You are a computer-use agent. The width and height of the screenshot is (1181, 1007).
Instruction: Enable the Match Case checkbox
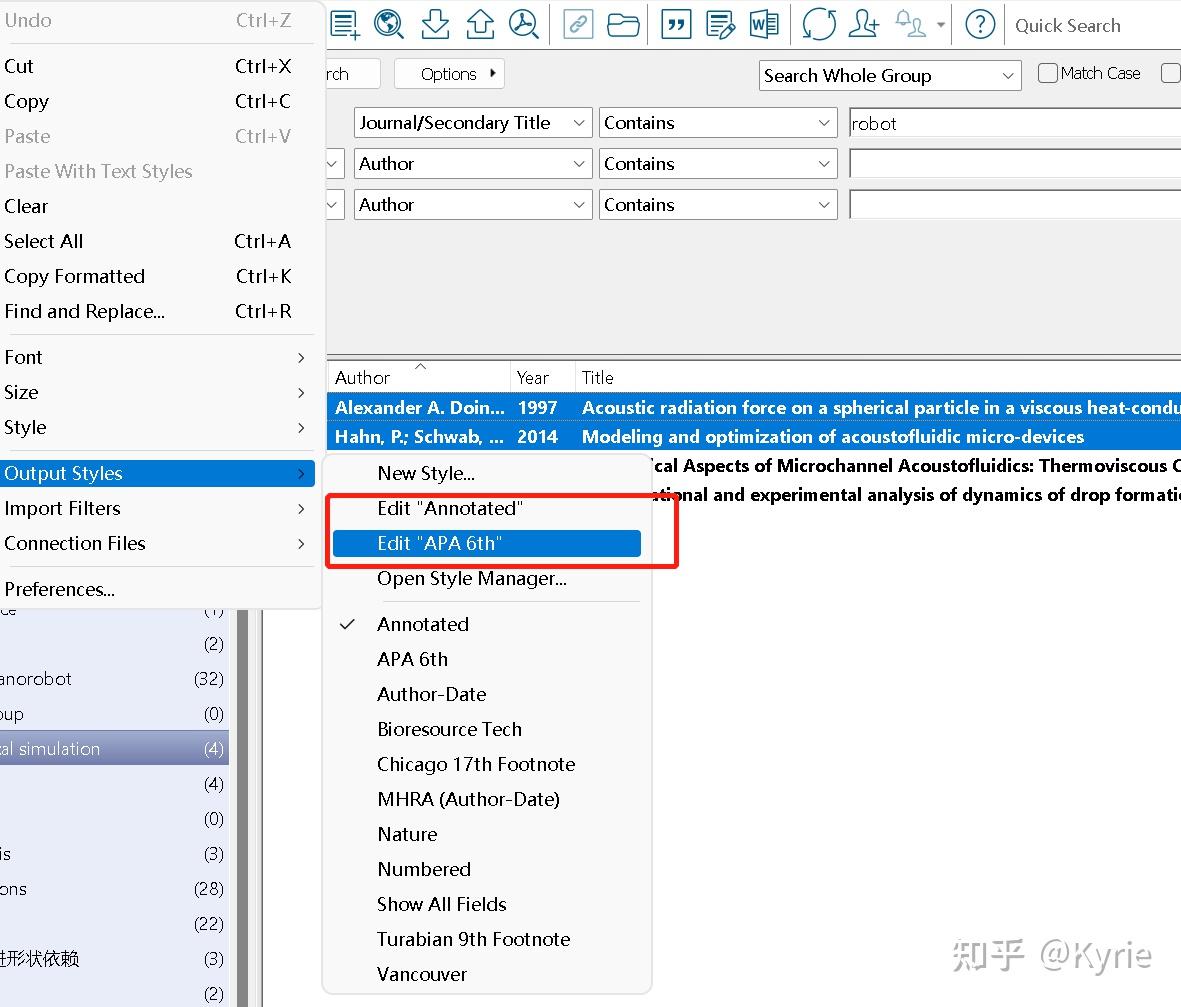click(x=1048, y=73)
